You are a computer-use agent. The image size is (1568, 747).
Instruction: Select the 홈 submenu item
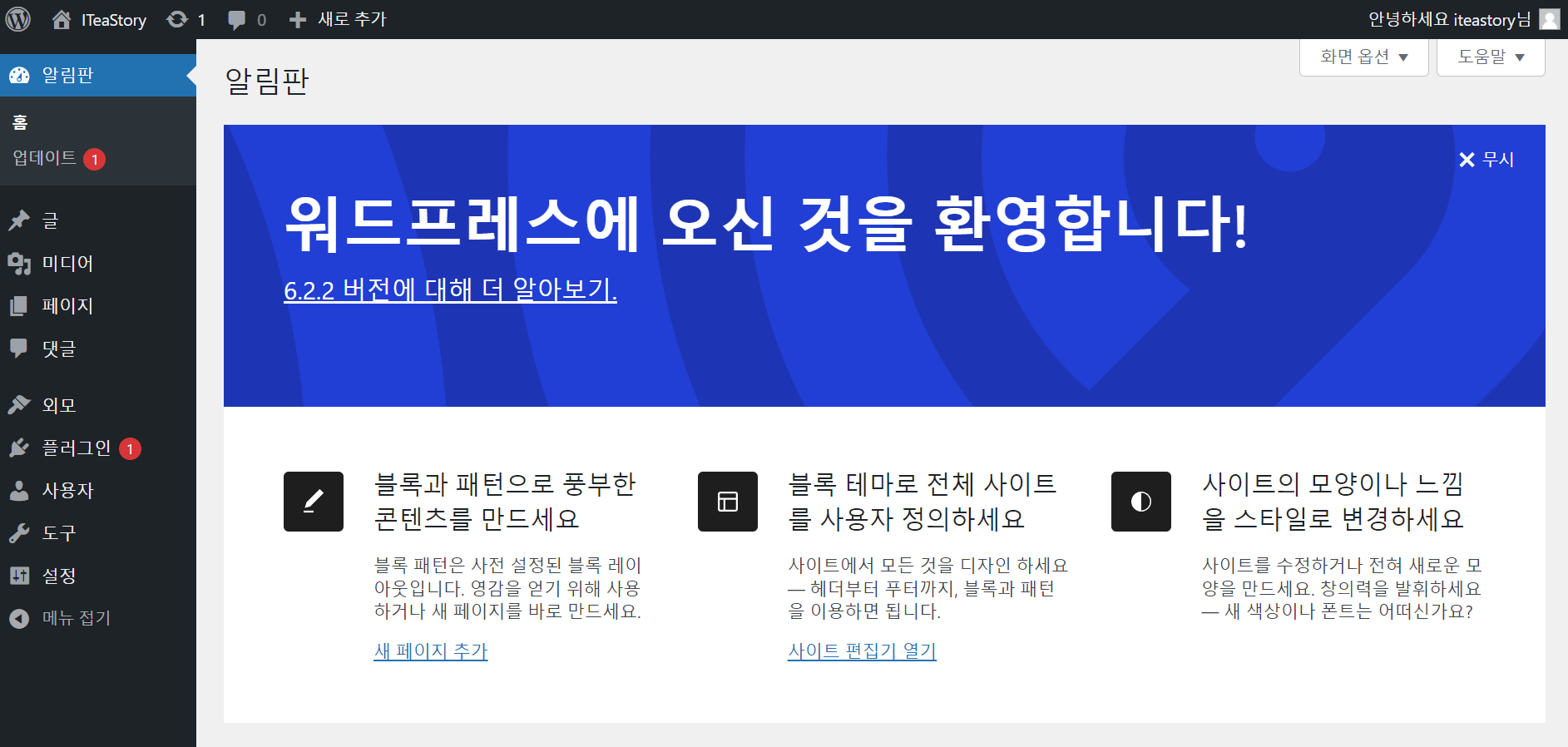tap(20, 123)
